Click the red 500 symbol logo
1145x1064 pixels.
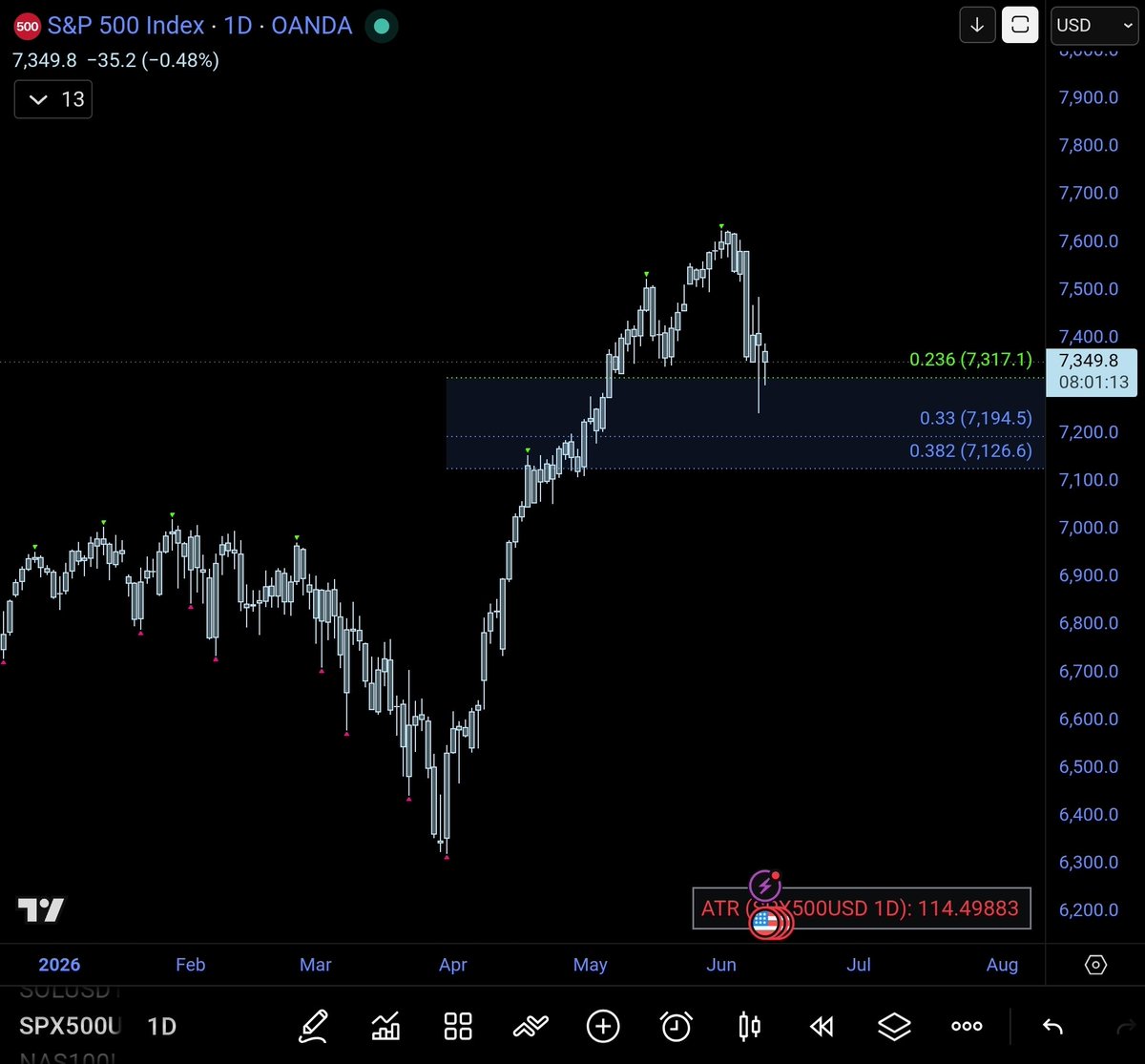(28, 26)
